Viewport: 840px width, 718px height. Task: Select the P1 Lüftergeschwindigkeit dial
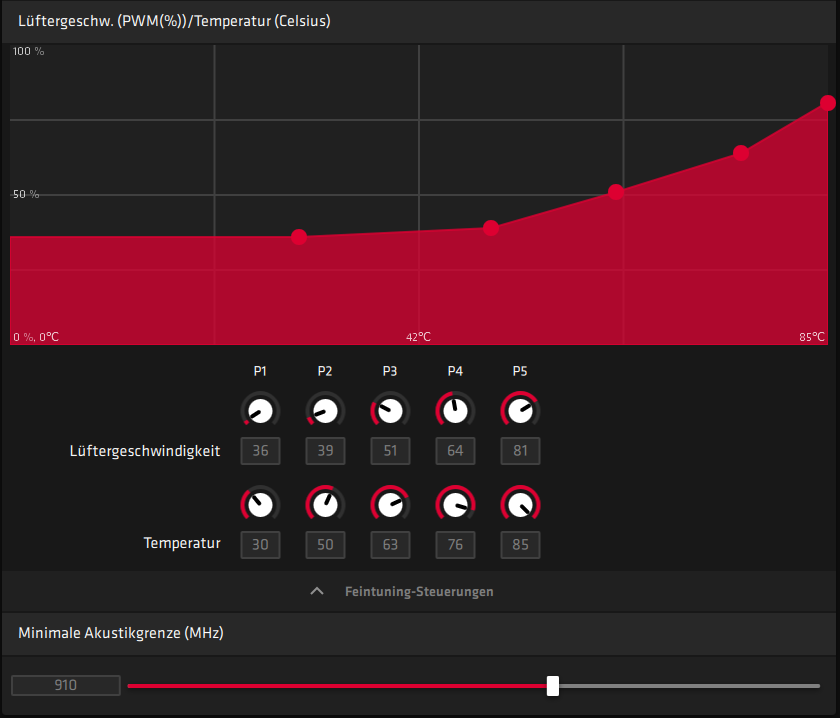point(260,409)
